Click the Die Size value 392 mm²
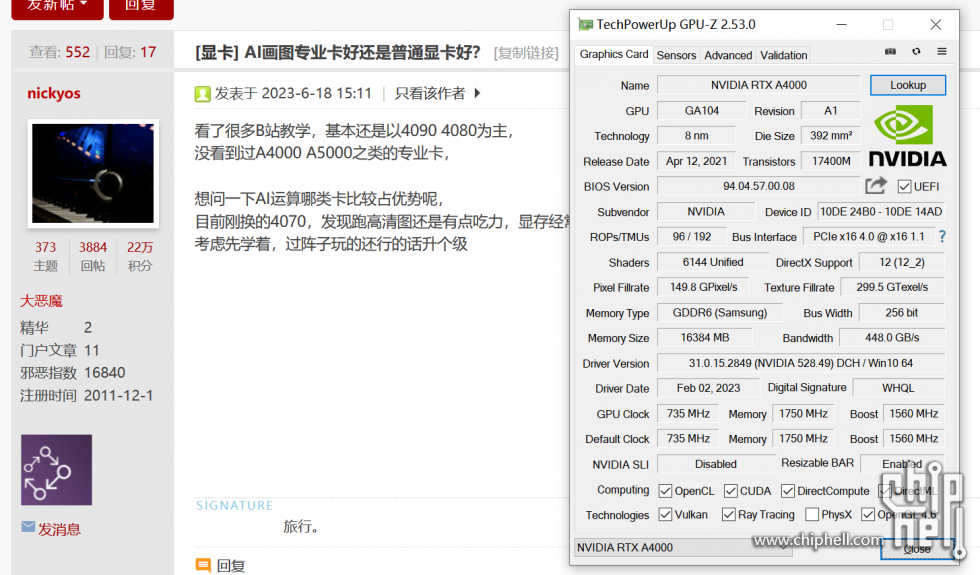Viewport: 980px width, 575px height. 831,136
